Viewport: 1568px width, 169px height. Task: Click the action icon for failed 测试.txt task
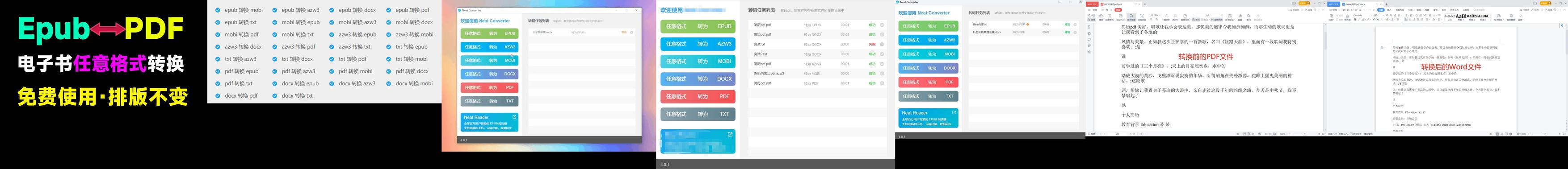pyautogui.click(x=882, y=45)
